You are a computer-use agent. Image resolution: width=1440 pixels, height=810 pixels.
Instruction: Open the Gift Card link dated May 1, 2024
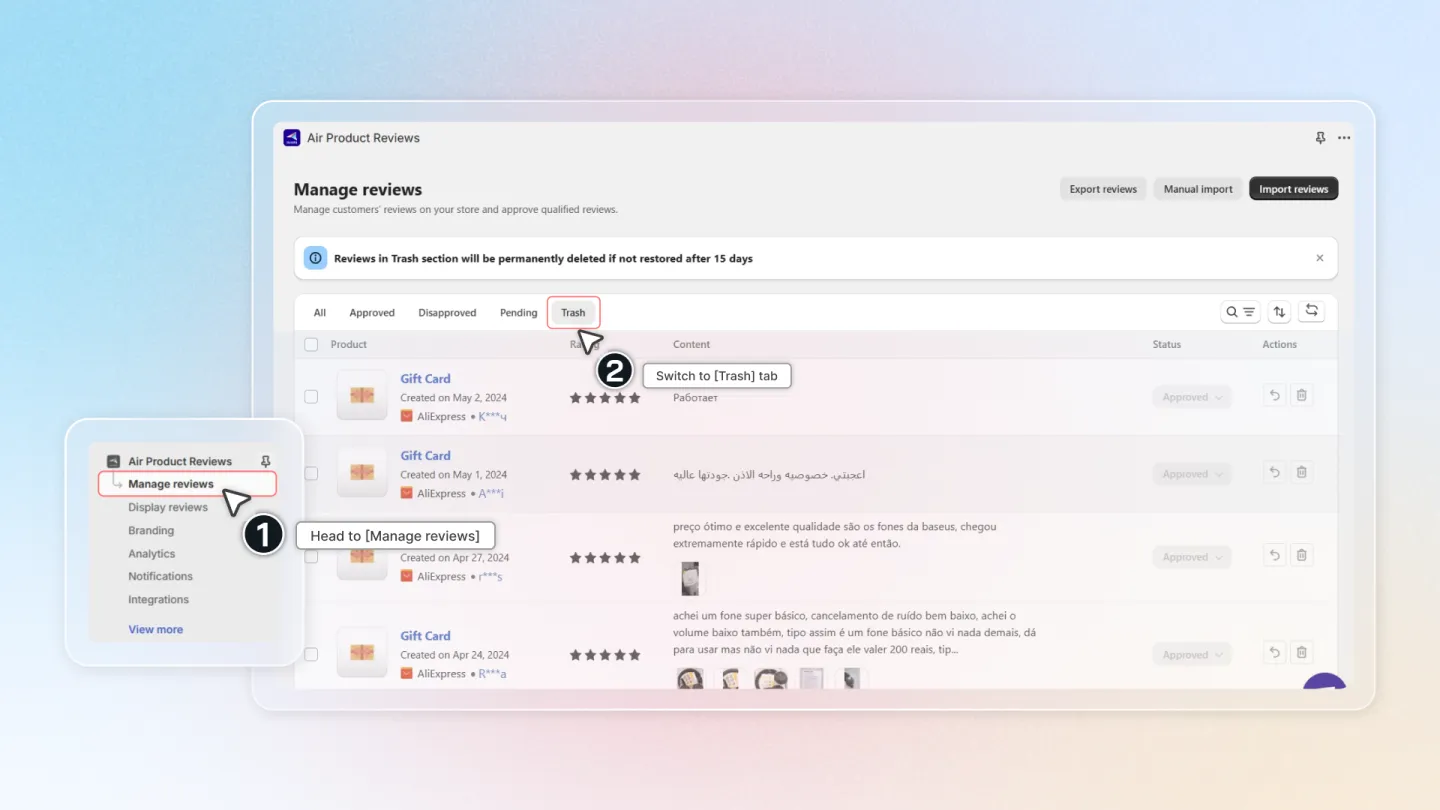coord(426,456)
